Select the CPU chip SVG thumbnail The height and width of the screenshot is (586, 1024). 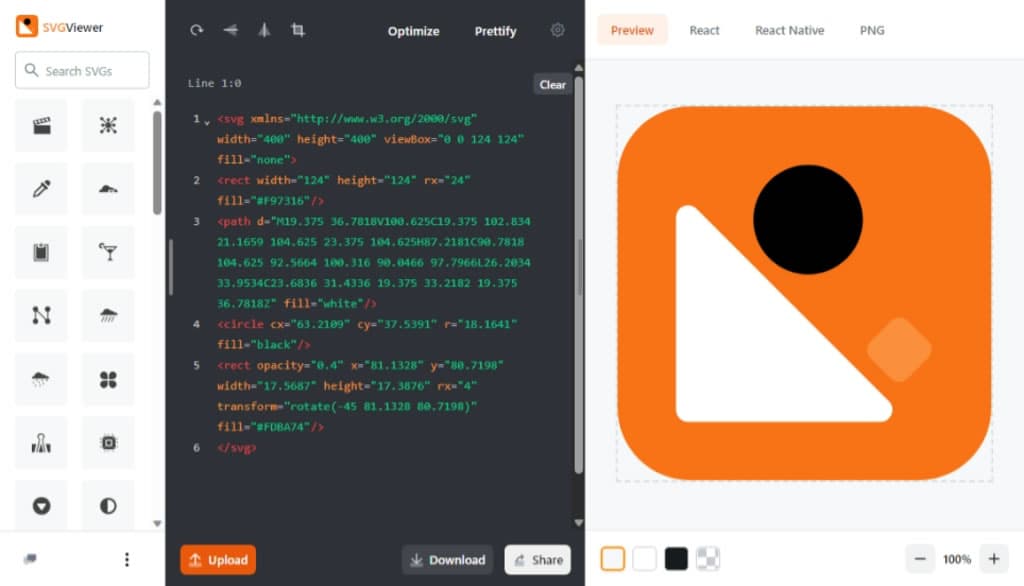[x=108, y=443]
